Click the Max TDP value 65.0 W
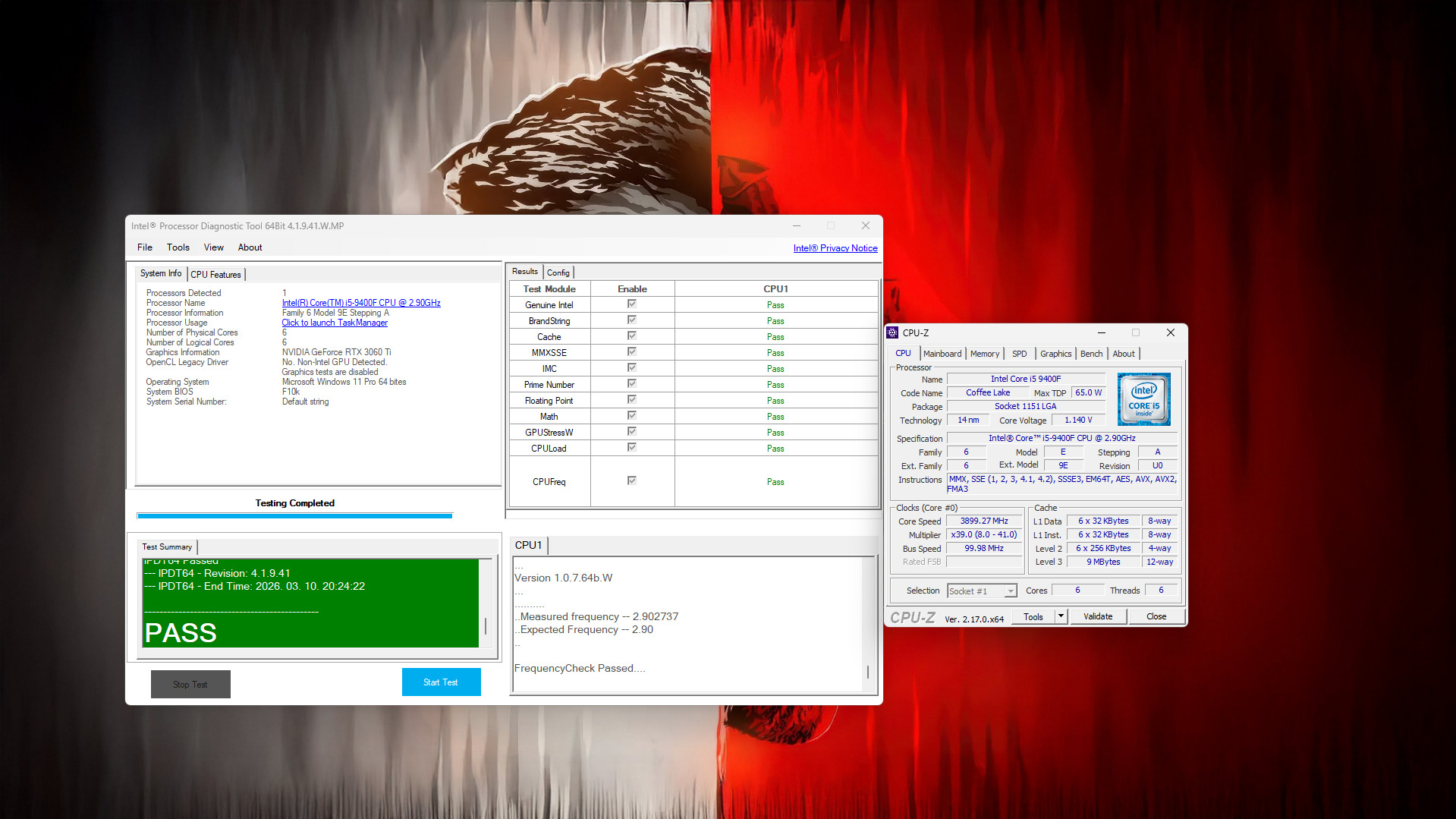 pyautogui.click(x=1088, y=392)
